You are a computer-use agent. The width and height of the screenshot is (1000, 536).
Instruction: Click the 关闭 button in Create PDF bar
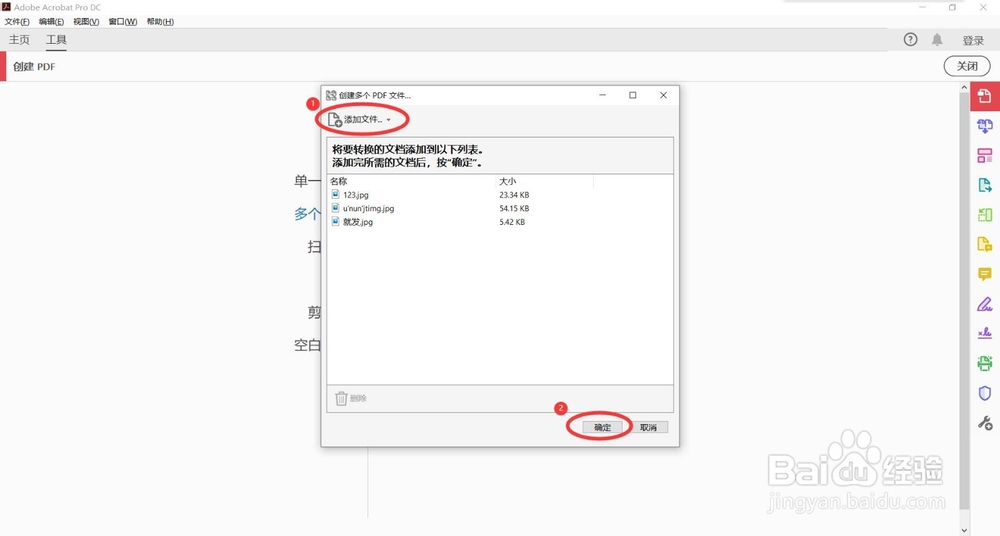coord(967,66)
